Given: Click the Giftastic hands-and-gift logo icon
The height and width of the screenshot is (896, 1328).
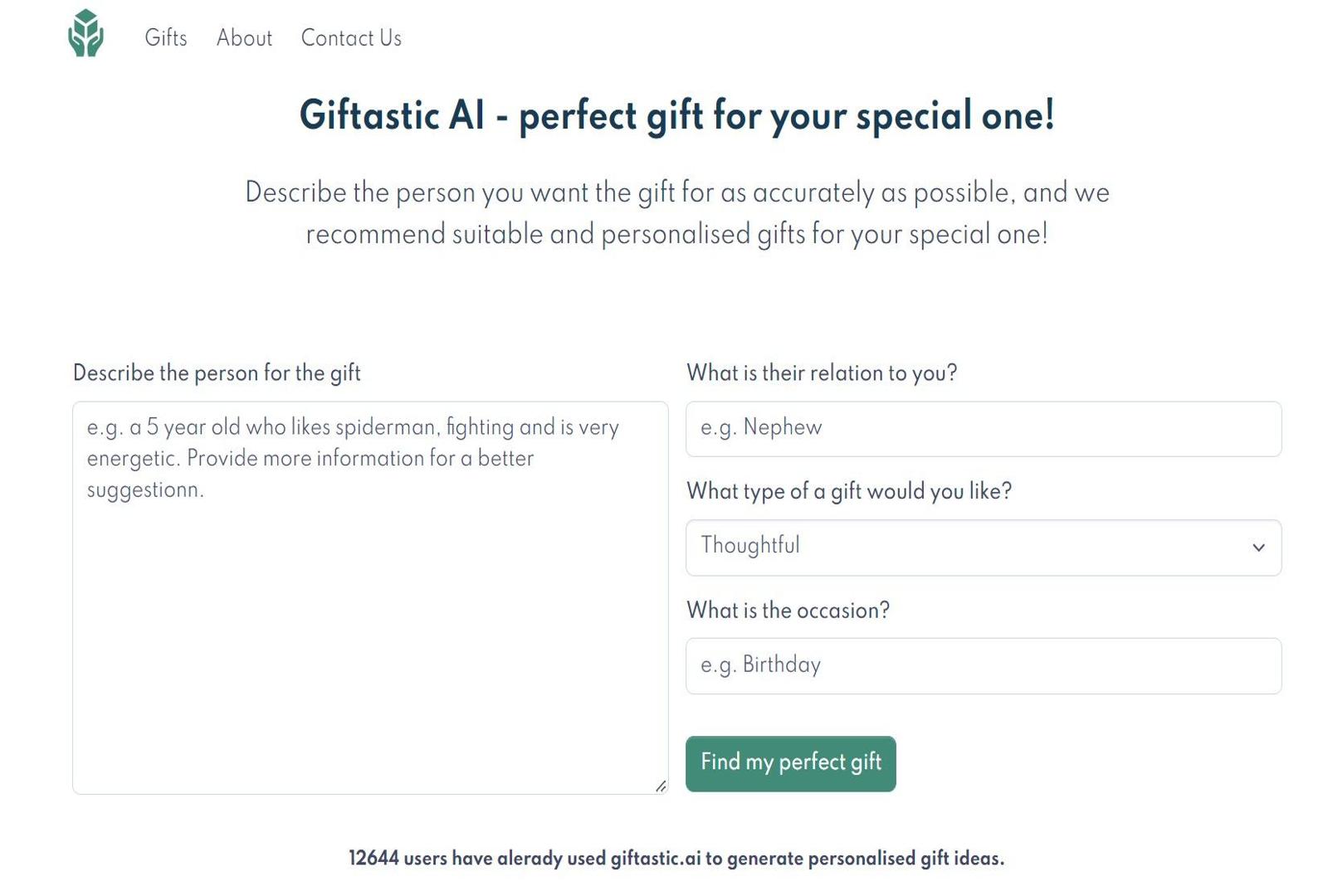Looking at the screenshot, I should pyautogui.click(x=85, y=33).
